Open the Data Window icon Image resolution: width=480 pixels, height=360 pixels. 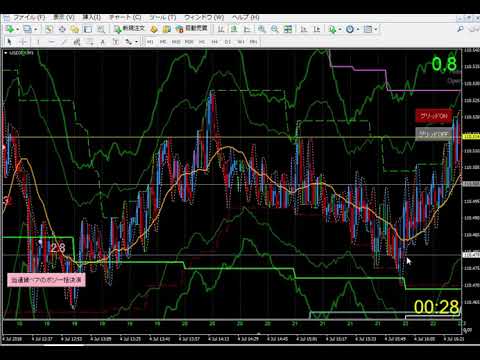[62, 29]
